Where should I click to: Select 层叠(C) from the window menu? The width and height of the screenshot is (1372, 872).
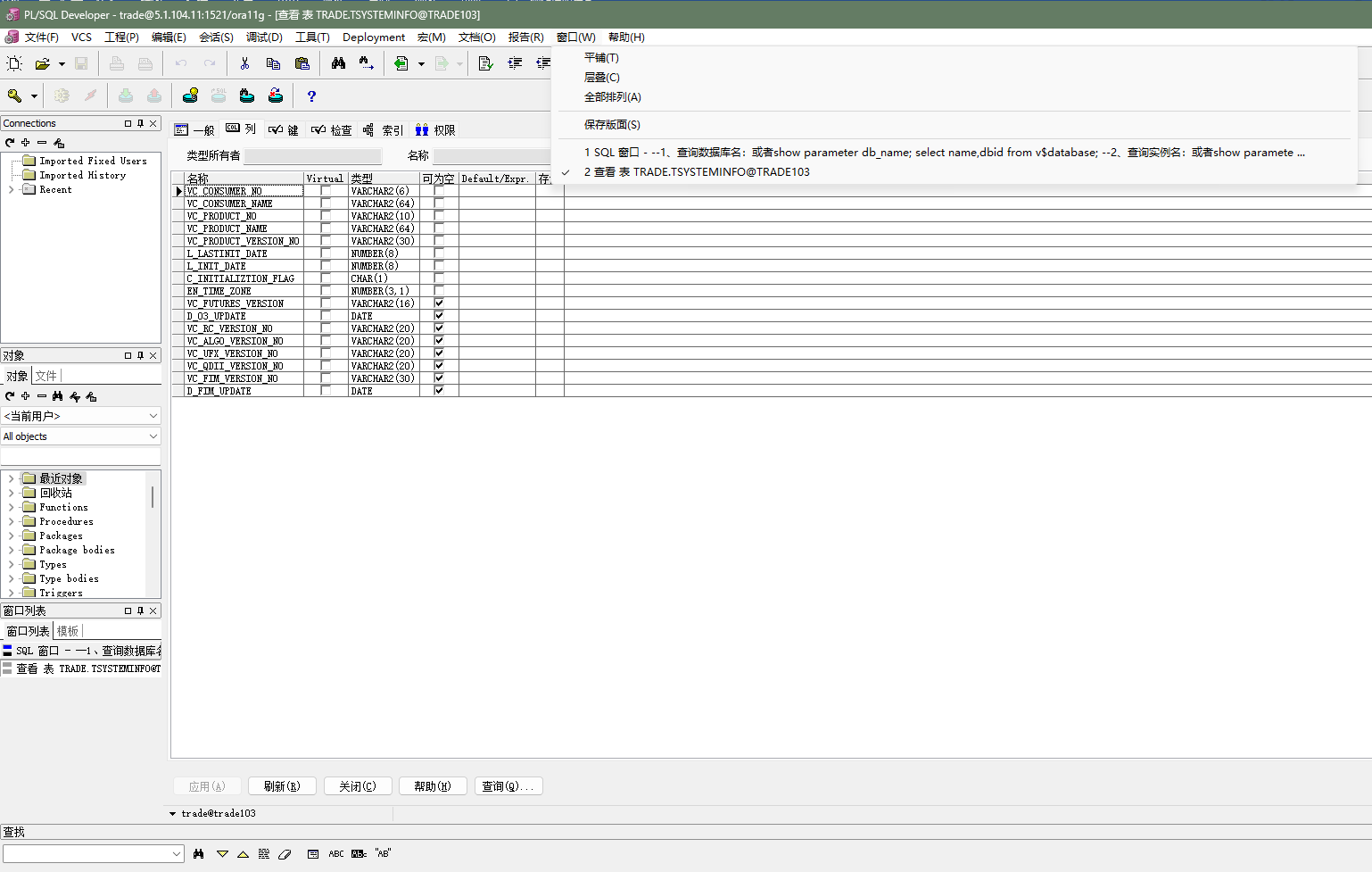coord(601,77)
